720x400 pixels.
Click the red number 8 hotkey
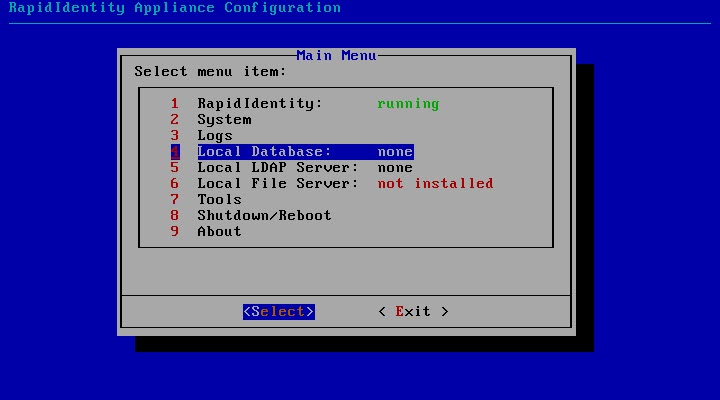pyautogui.click(x=174, y=215)
